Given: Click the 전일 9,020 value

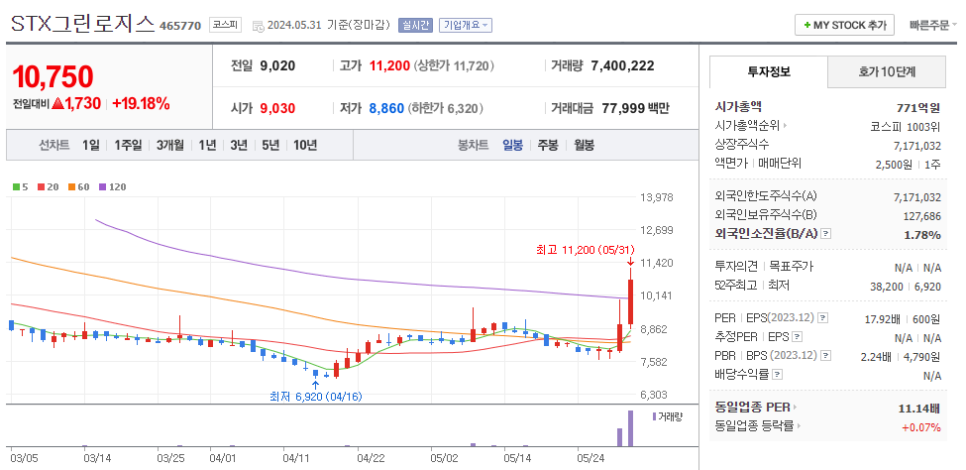Looking at the screenshot, I should [x=277, y=66].
